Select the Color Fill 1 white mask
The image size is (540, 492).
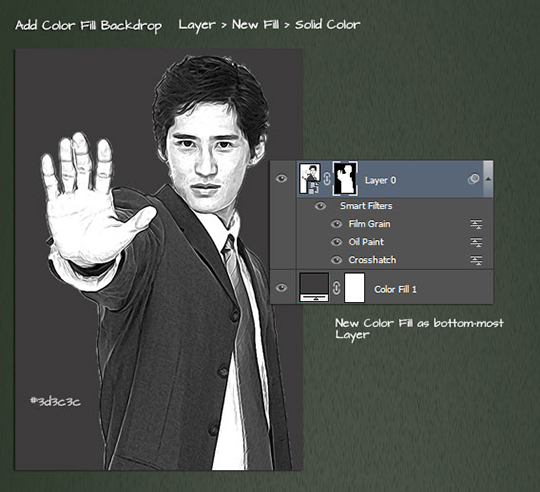(x=354, y=287)
